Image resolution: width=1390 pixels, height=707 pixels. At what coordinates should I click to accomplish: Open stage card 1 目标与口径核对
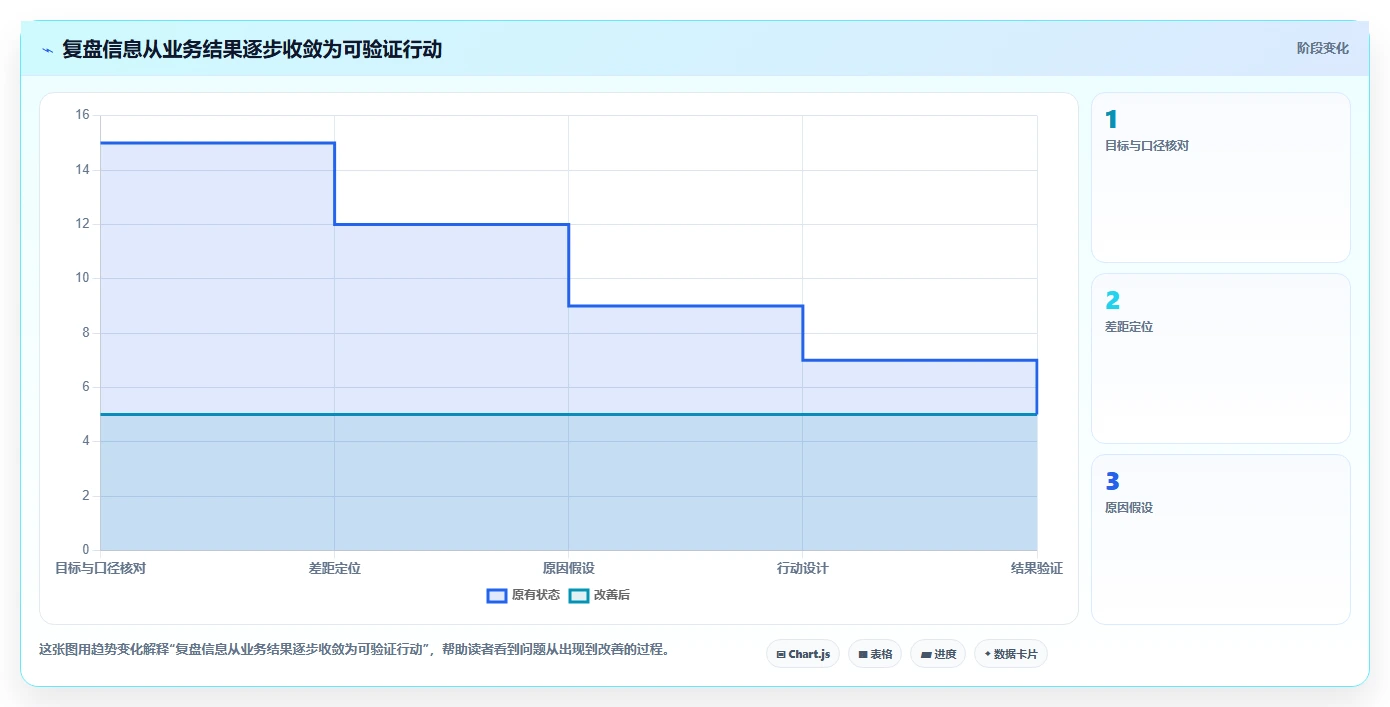click(1221, 178)
